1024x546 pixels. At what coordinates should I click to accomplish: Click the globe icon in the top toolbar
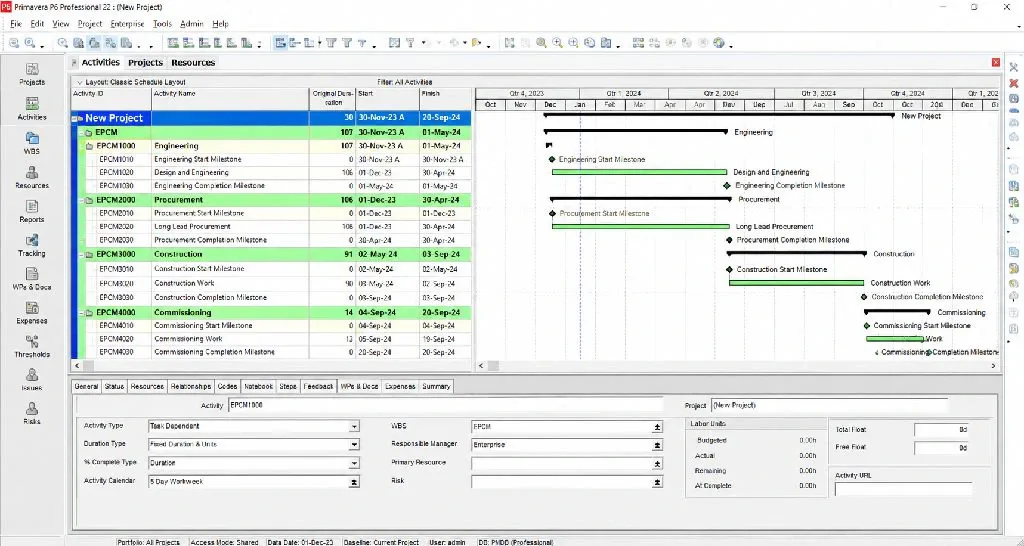pos(718,43)
